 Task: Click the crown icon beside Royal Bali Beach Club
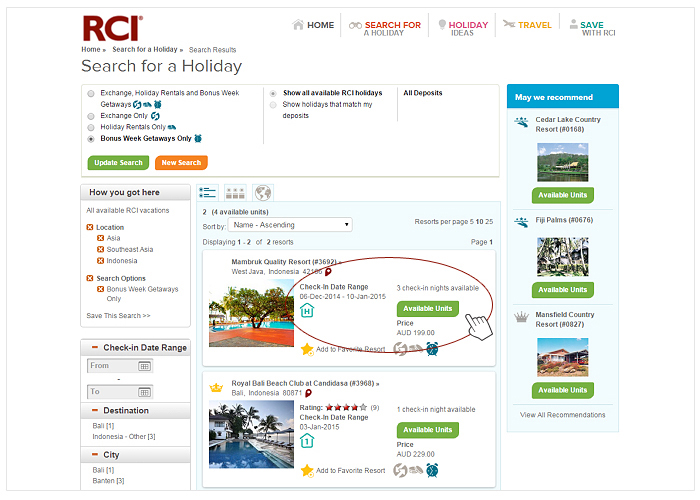point(217,387)
